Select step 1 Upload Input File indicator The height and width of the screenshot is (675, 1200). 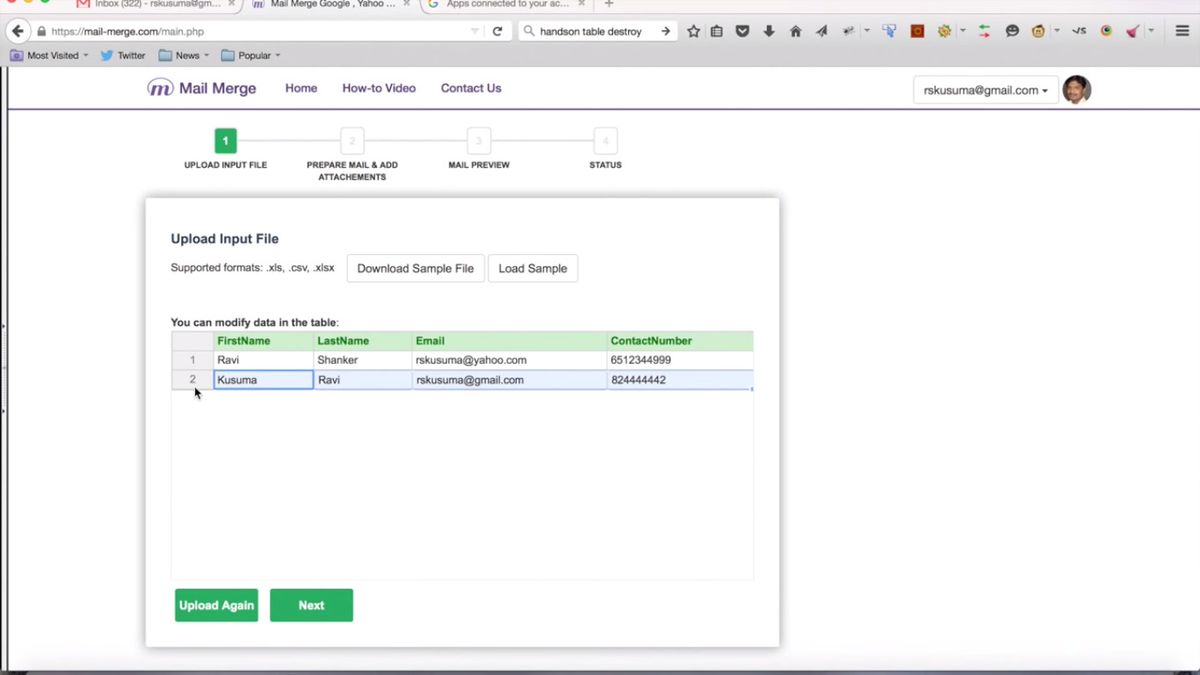pyautogui.click(x=225, y=141)
